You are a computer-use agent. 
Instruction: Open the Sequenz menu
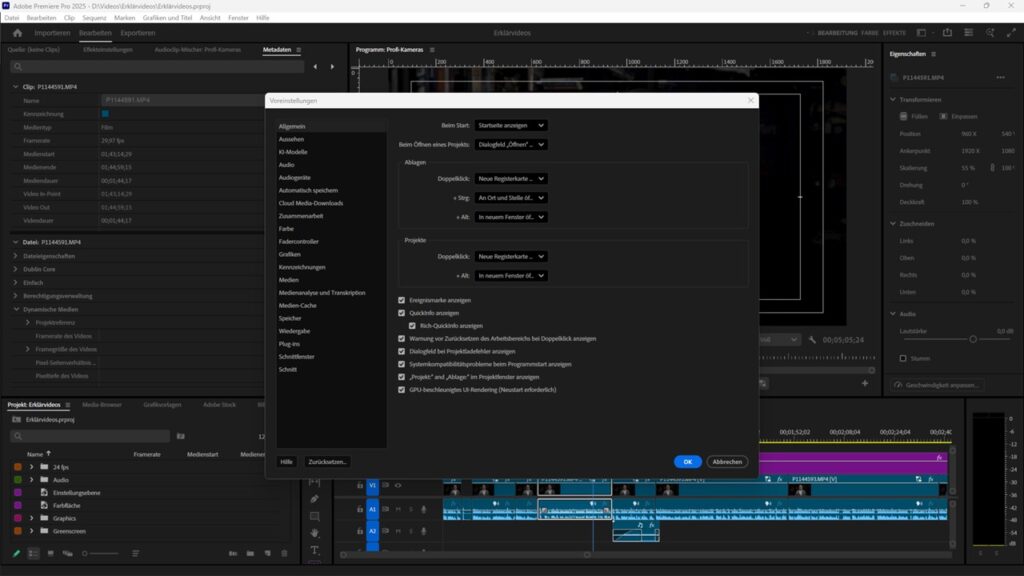click(96, 17)
